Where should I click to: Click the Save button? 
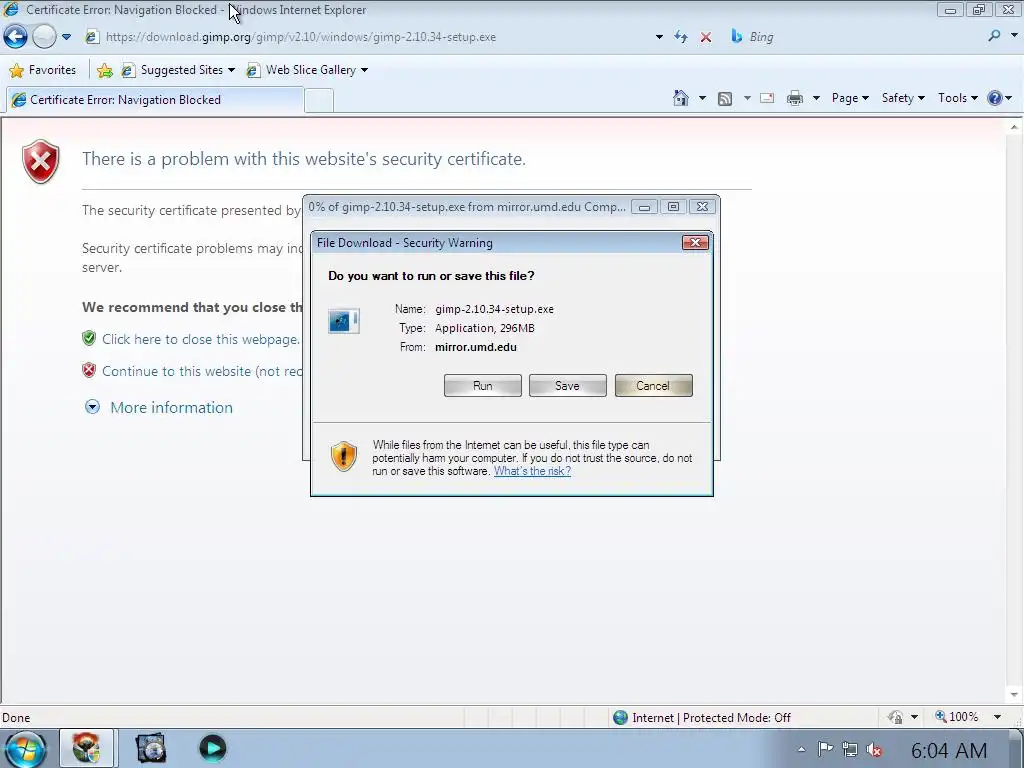[x=568, y=386]
